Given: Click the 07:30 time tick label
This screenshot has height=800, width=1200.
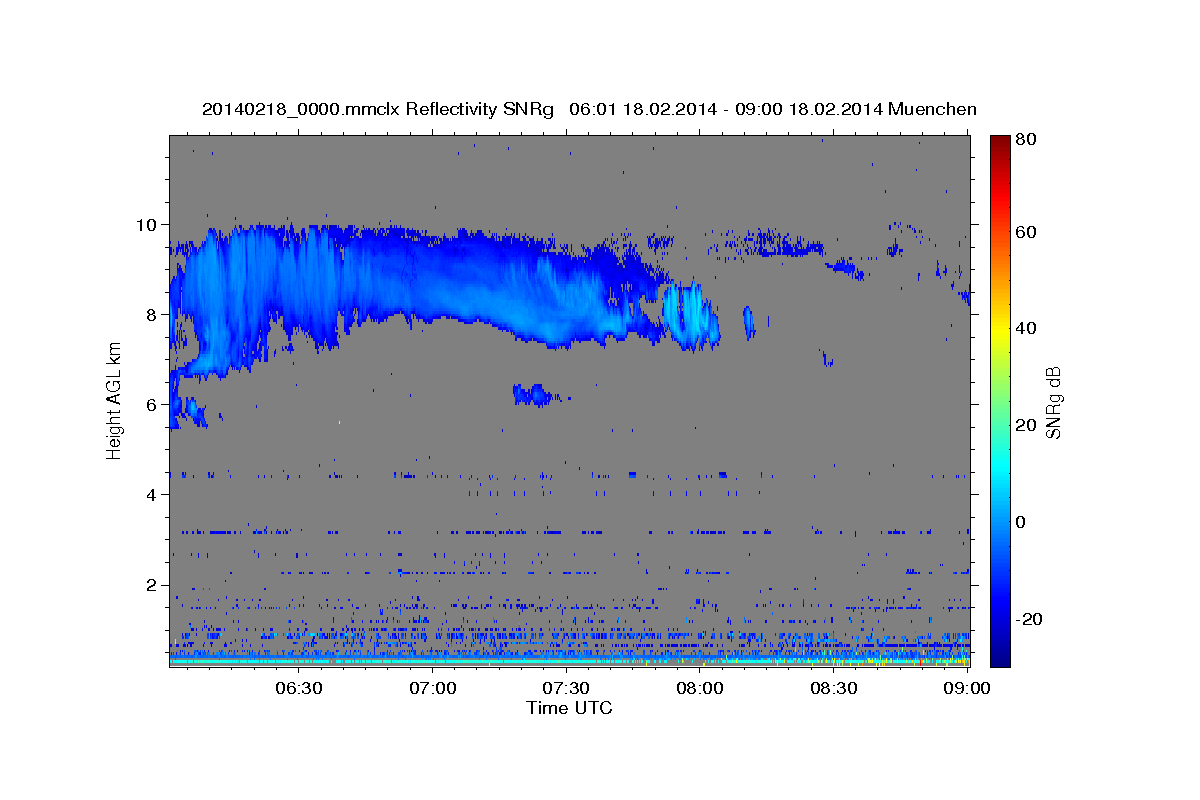Looking at the screenshot, I should point(566,688).
